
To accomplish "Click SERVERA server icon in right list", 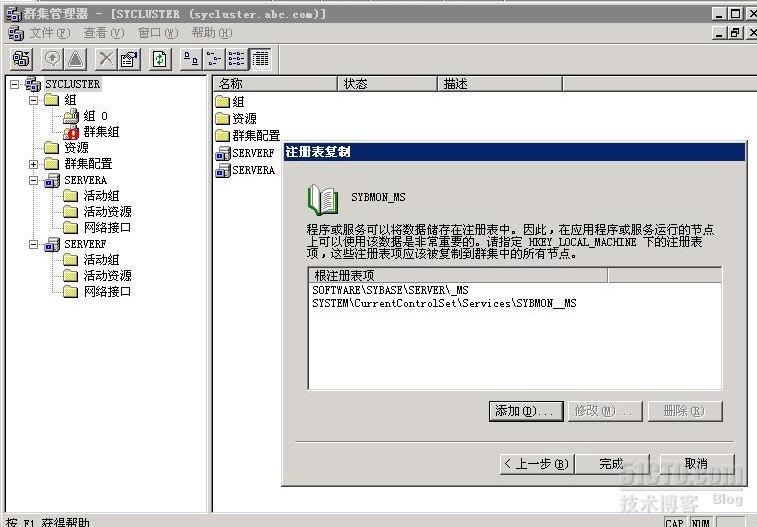I will tap(223, 170).
